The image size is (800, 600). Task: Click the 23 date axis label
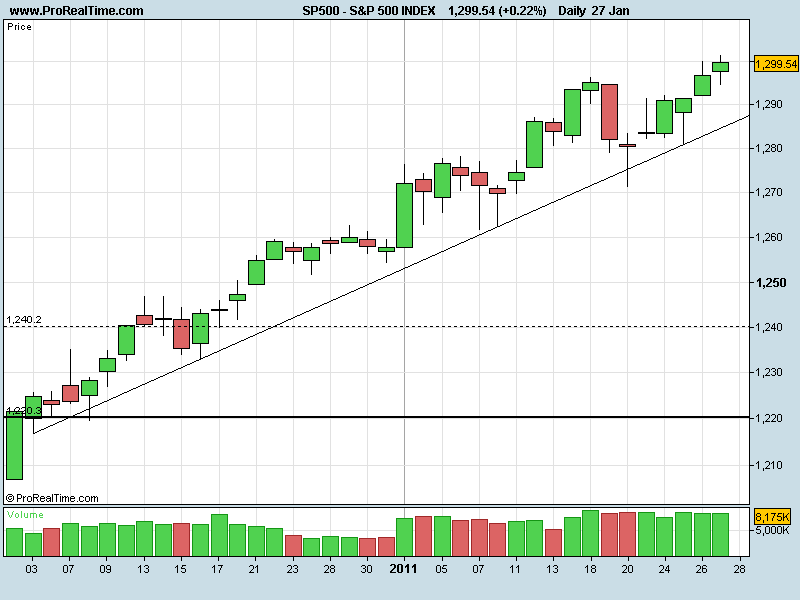coord(292,569)
